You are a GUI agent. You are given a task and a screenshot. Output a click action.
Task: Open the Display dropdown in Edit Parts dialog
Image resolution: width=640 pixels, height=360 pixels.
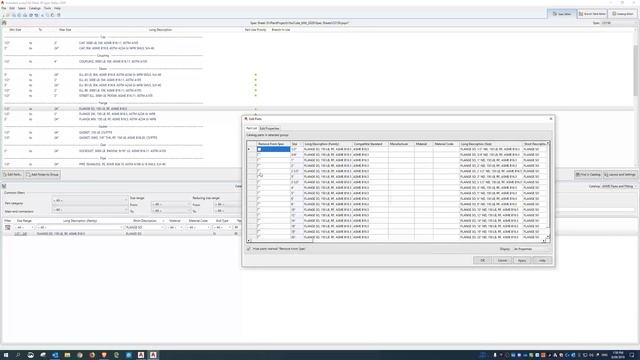pos(531,249)
